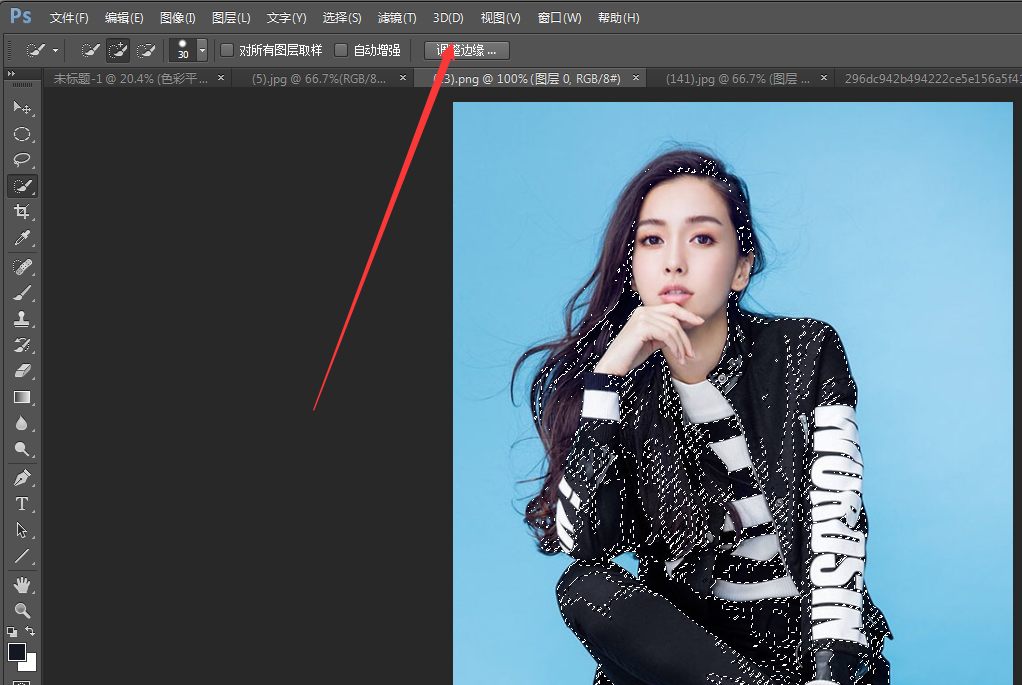Select the Lasso tool
Screen dimensions: 1022x685
pyautogui.click(x=22, y=160)
